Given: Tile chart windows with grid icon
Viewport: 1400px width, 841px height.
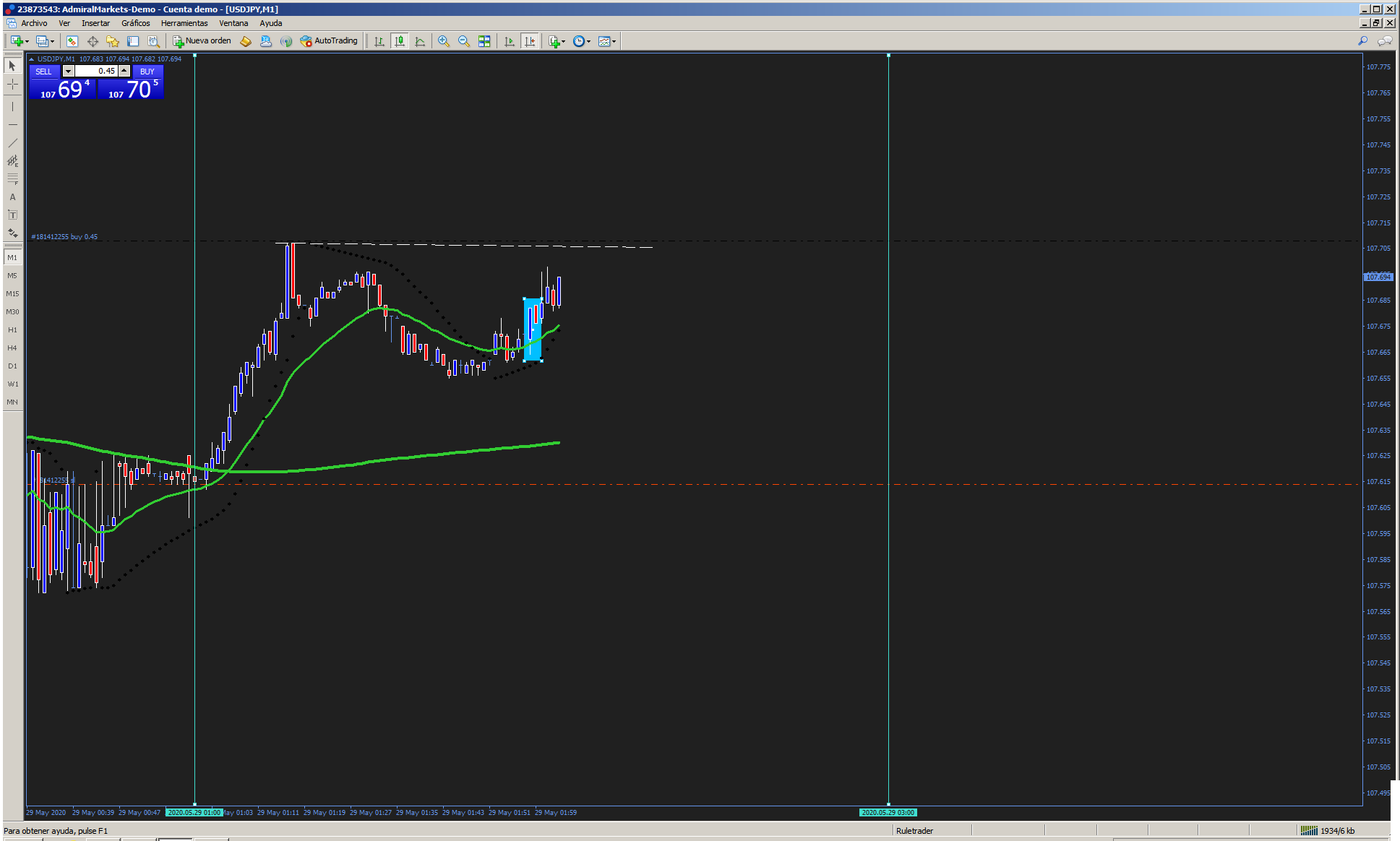Looking at the screenshot, I should 484,41.
